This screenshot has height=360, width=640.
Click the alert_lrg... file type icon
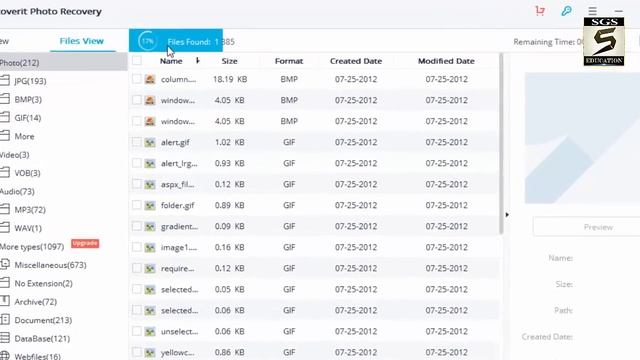point(150,163)
